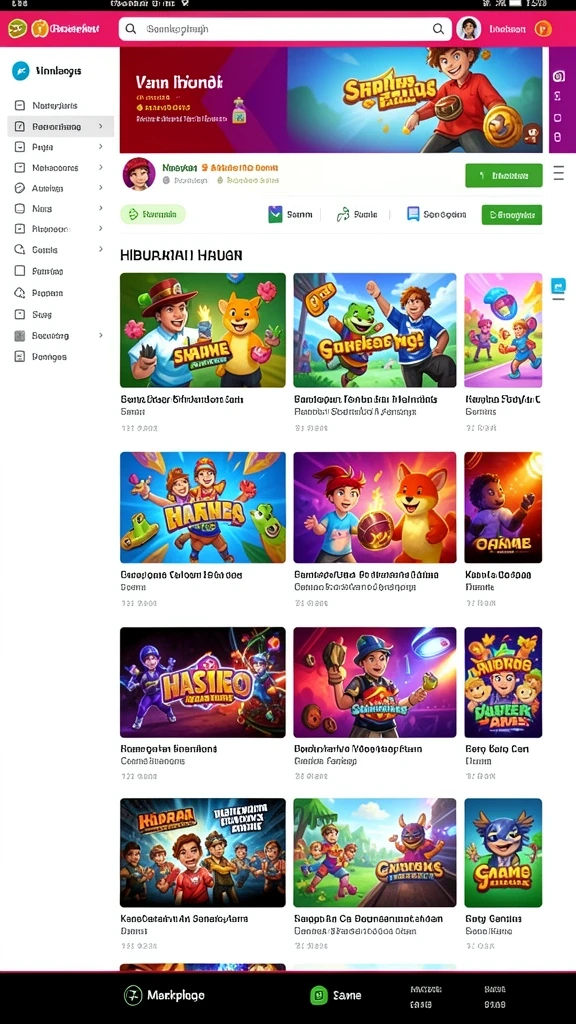Open the user avatar photo in the pink header
This screenshot has width=576, height=1024.
(x=468, y=29)
